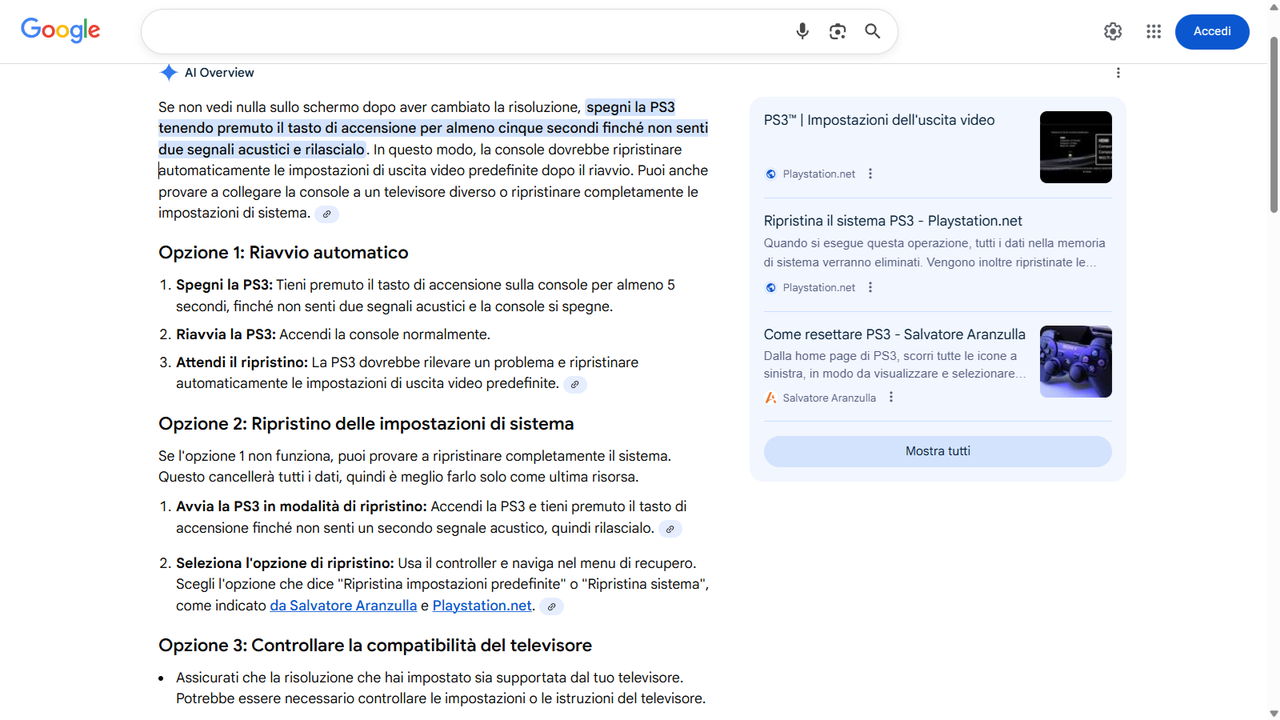Click source link chip after 'impostazioni di sistema.'
1280x720 pixels.
click(327, 214)
